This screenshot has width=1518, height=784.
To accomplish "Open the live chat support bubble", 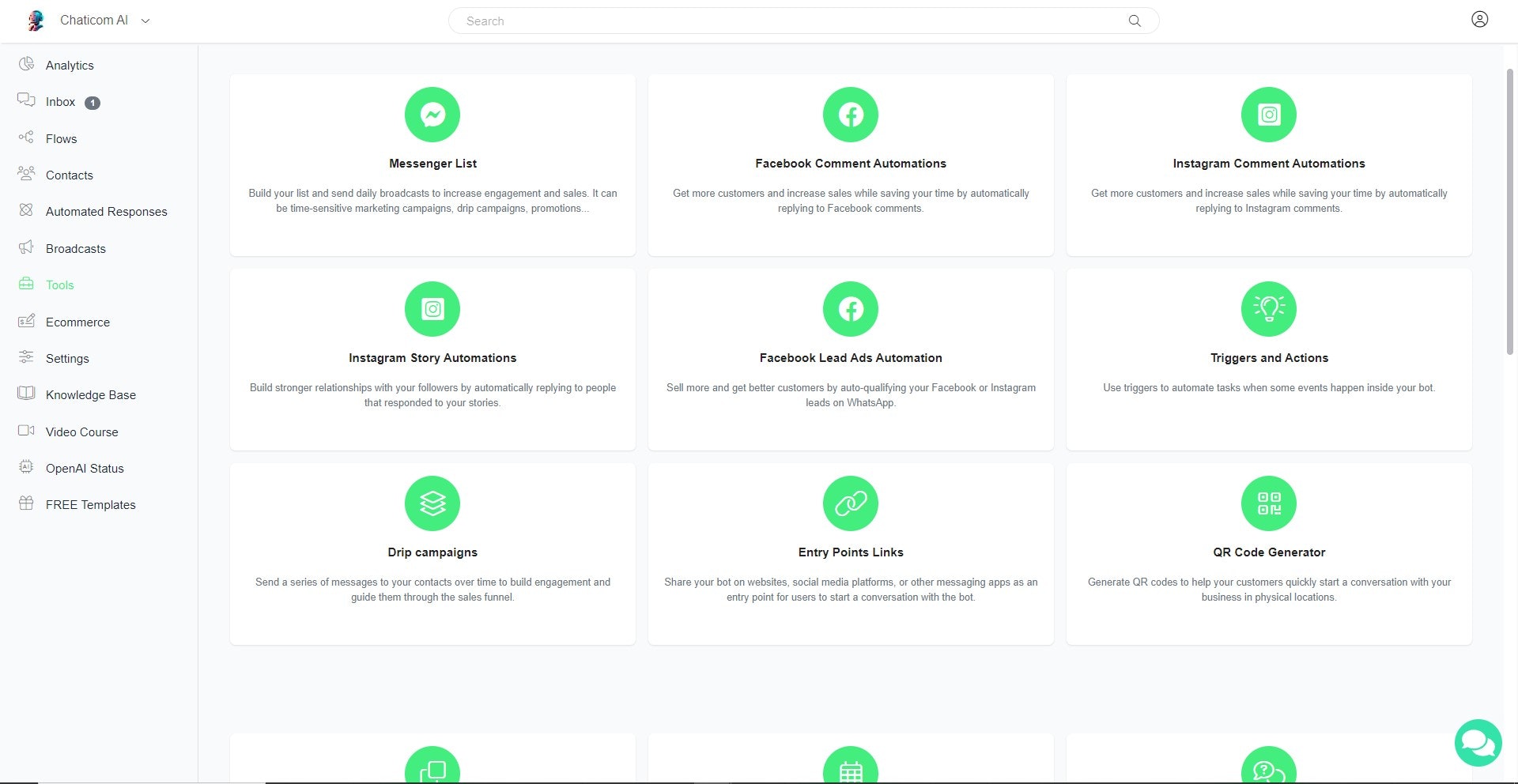I will pos(1478,743).
